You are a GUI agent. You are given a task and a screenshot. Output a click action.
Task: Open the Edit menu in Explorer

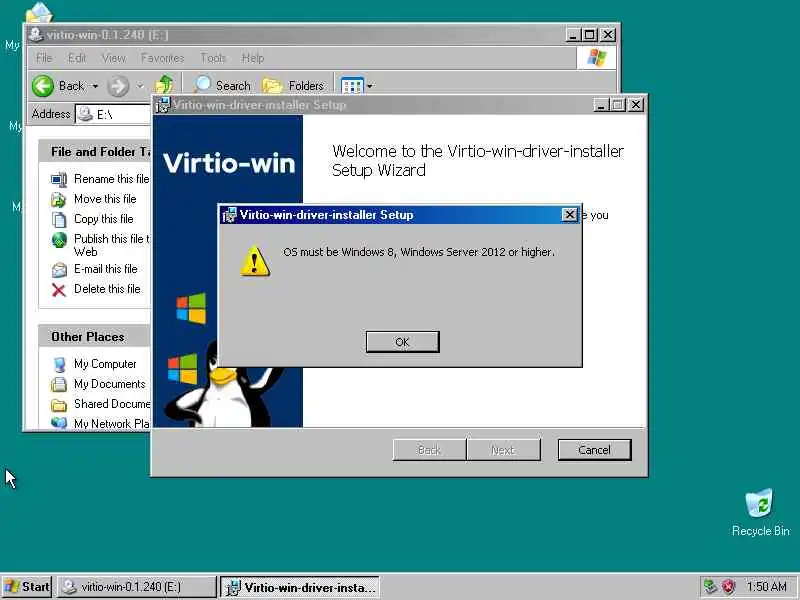(x=77, y=58)
